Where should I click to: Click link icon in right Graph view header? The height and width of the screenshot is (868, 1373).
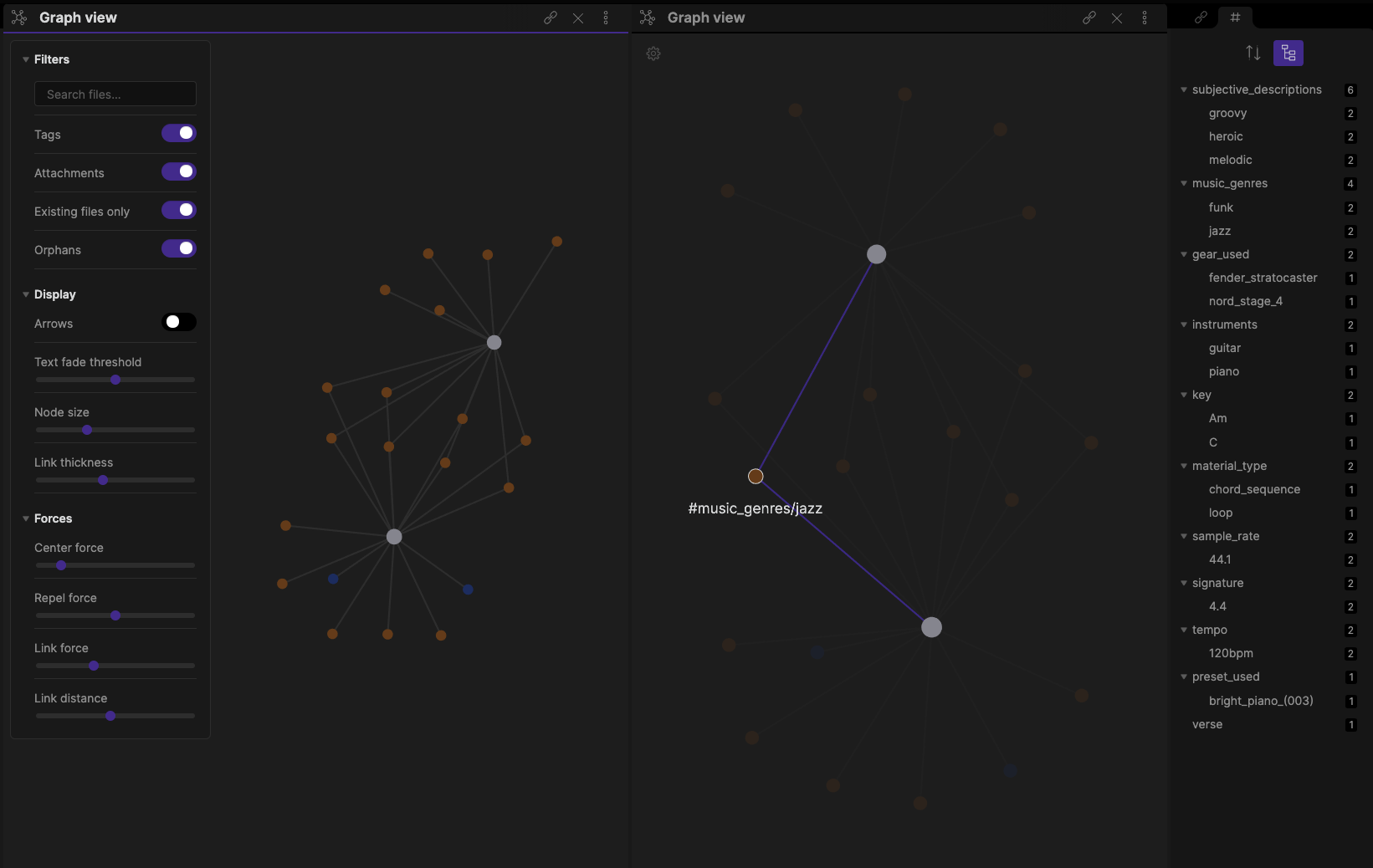coord(1089,18)
